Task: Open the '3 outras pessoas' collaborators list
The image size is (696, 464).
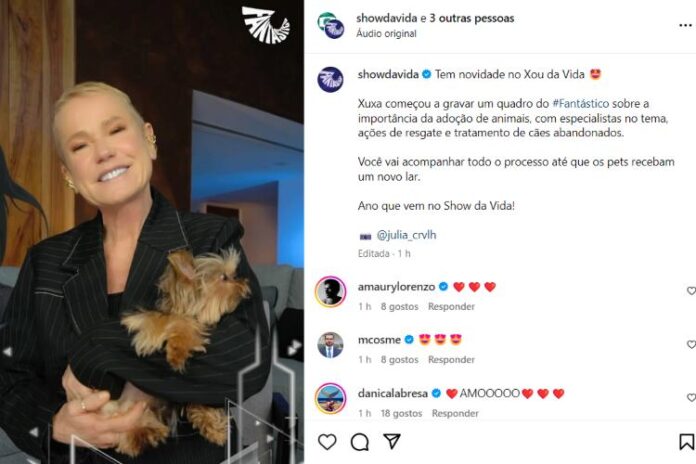Action: pyautogui.click(x=471, y=18)
